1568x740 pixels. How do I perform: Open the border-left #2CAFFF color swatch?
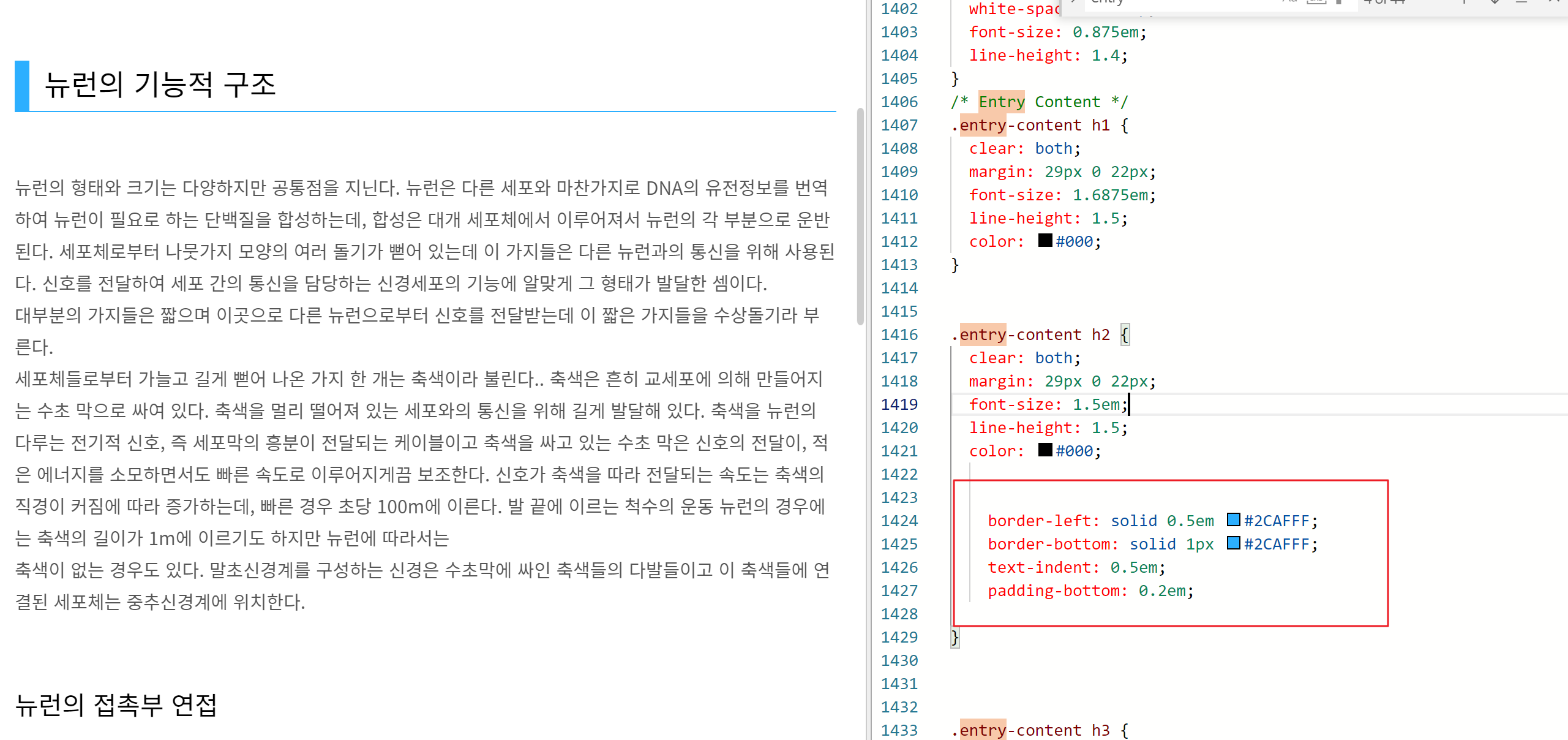point(1233,520)
